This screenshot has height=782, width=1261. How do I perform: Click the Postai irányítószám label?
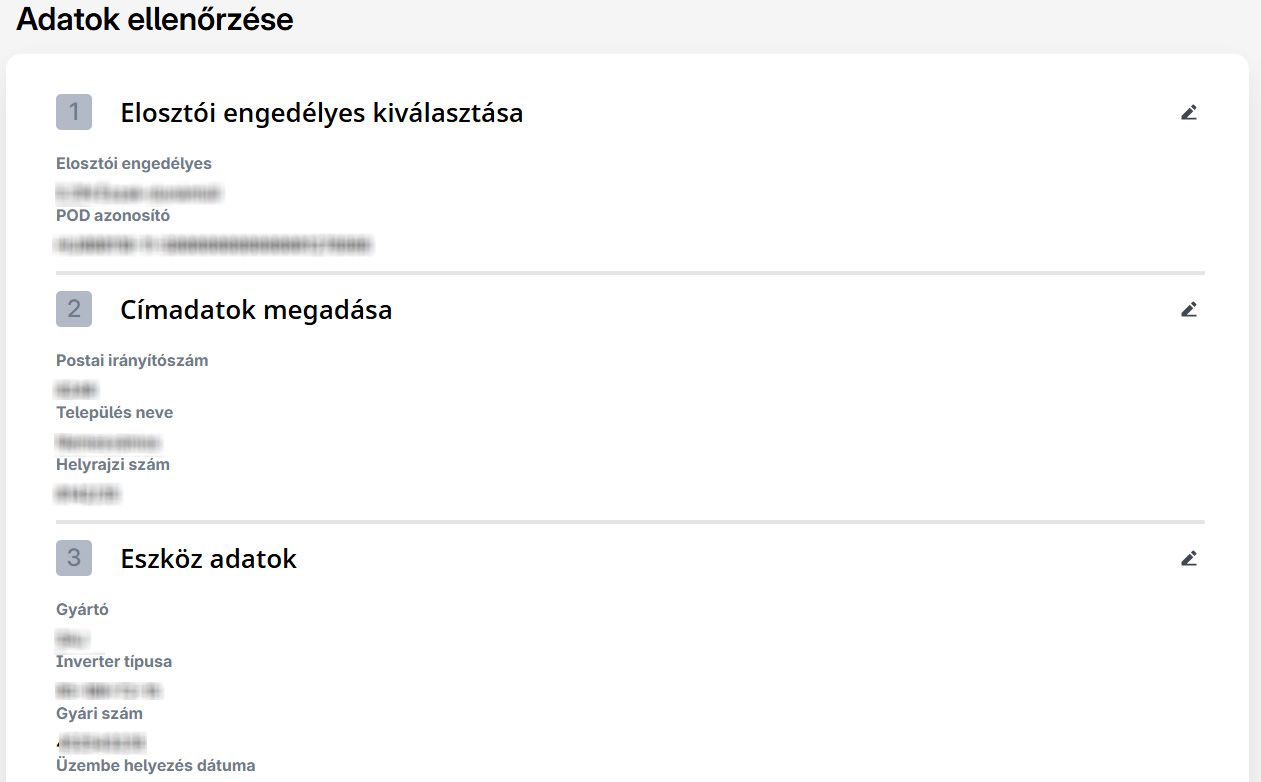[132, 361]
